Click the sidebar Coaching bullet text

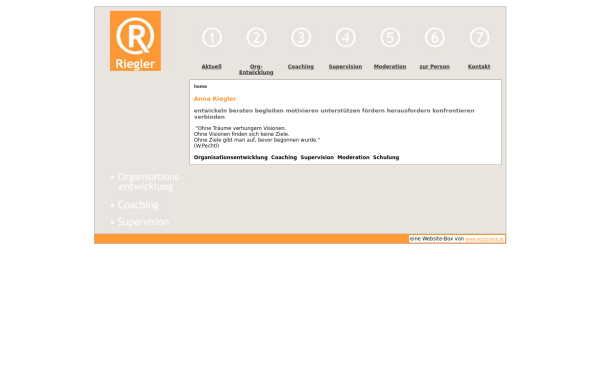(138, 205)
